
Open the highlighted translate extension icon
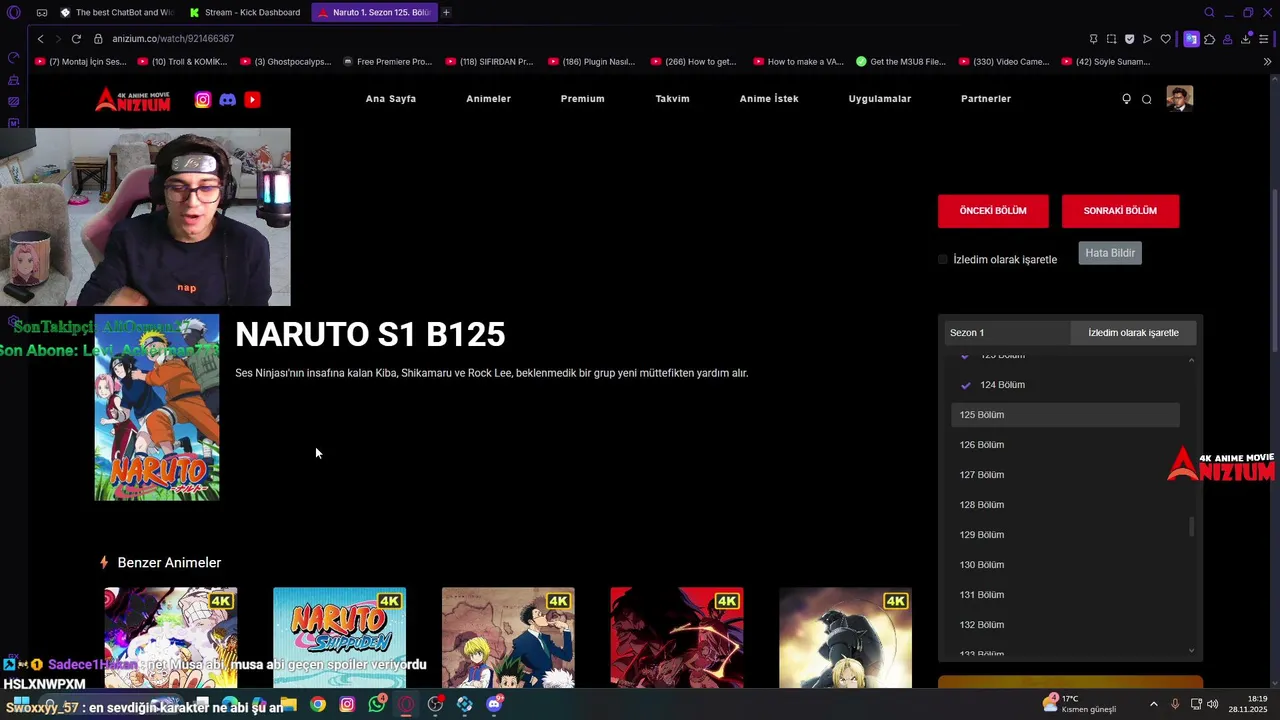click(1191, 39)
